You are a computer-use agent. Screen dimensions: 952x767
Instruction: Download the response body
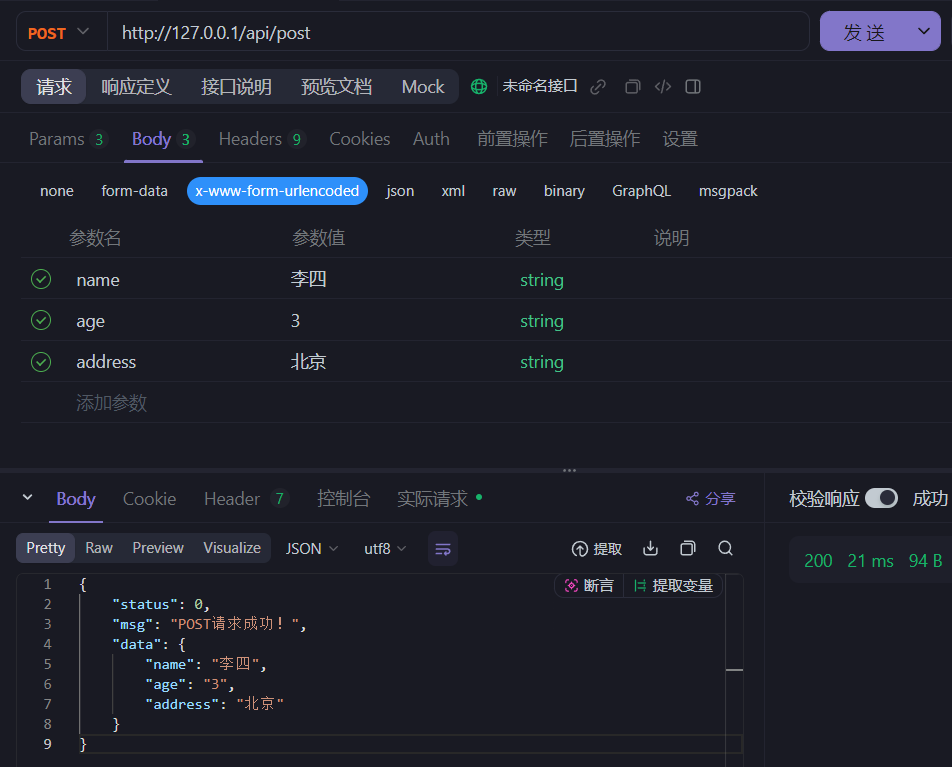(x=650, y=548)
